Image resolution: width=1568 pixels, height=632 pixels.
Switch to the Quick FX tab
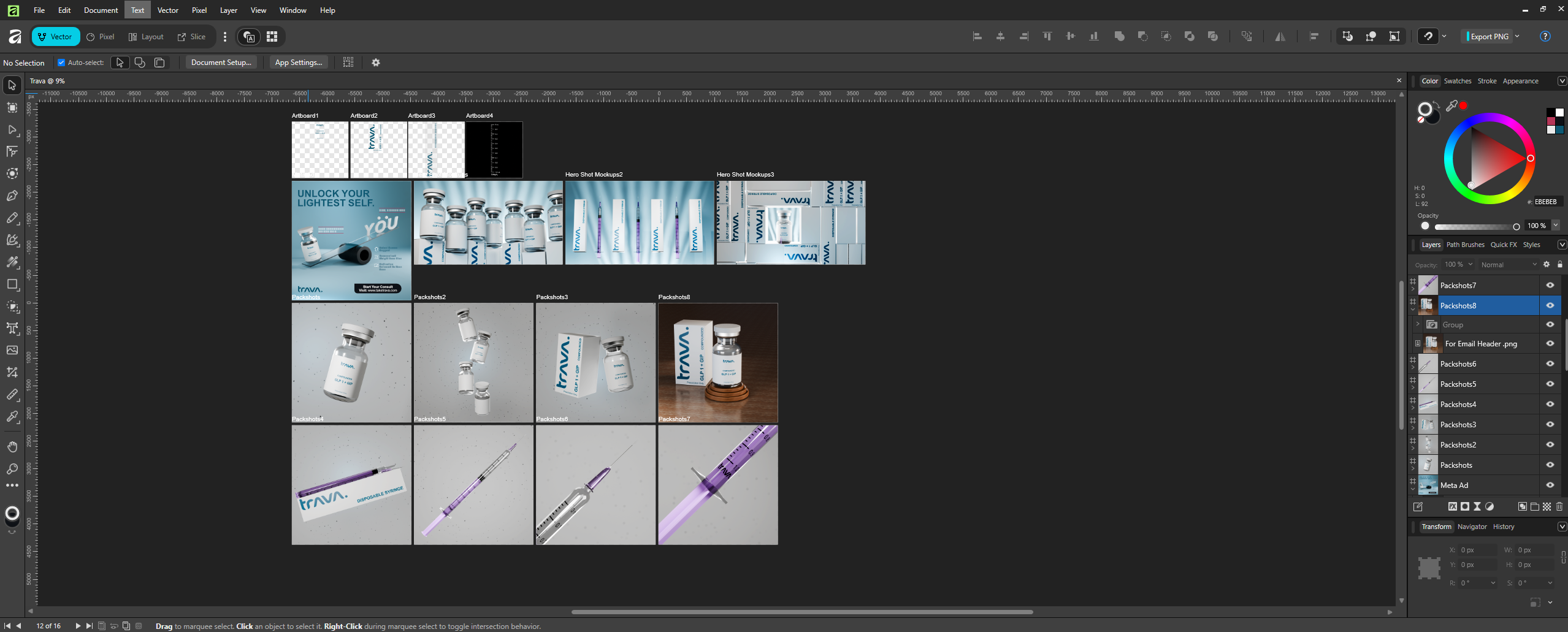pyautogui.click(x=1504, y=245)
